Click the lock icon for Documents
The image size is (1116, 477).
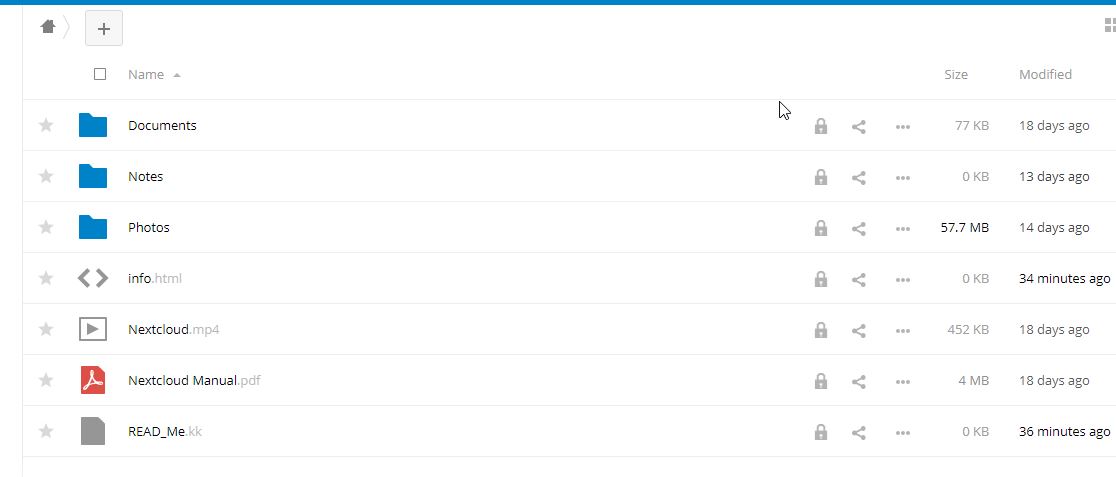coord(821,126)
